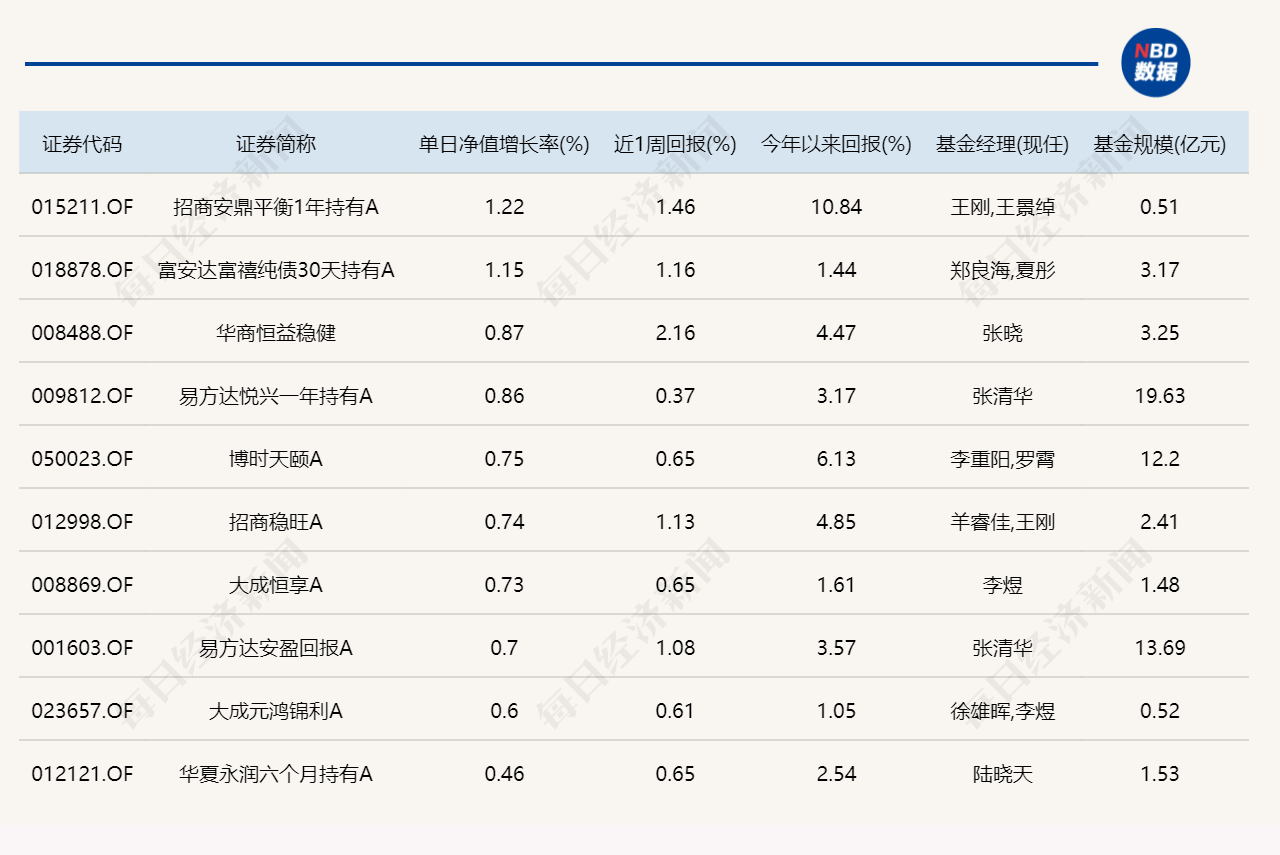The height and width of the screenshot is (855, 1280).
Task: Click the 单日净值增长率(%) column header
Action: pyautogui.click(x=504, y=144)
